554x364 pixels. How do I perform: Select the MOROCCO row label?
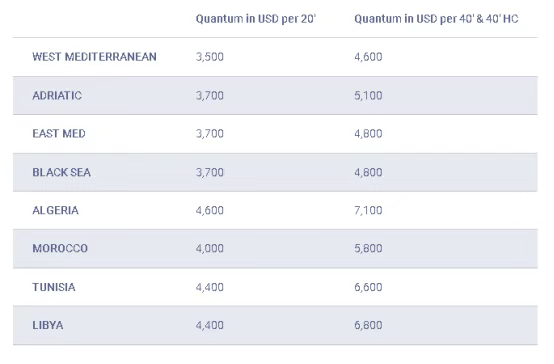click(x=60, y=248)
